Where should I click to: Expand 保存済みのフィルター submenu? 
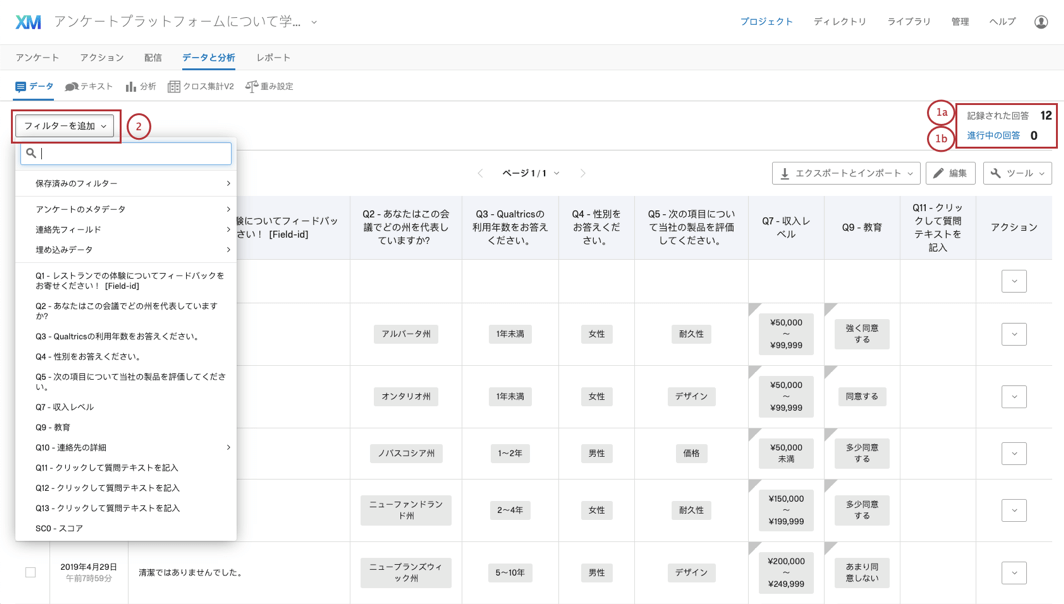pos(126,183)
